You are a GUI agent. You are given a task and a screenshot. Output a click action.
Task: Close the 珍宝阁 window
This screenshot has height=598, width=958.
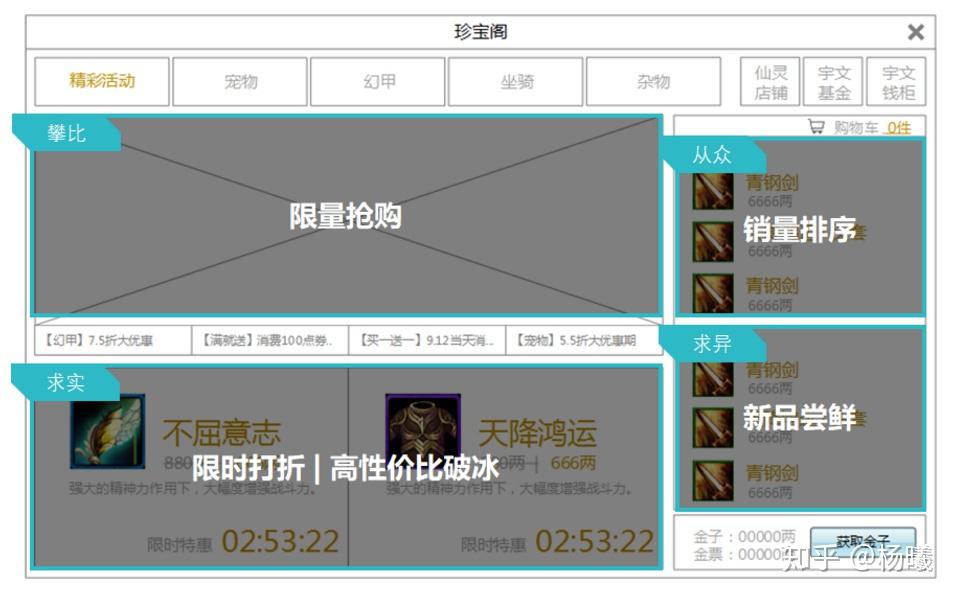click(x=915, y=32)
